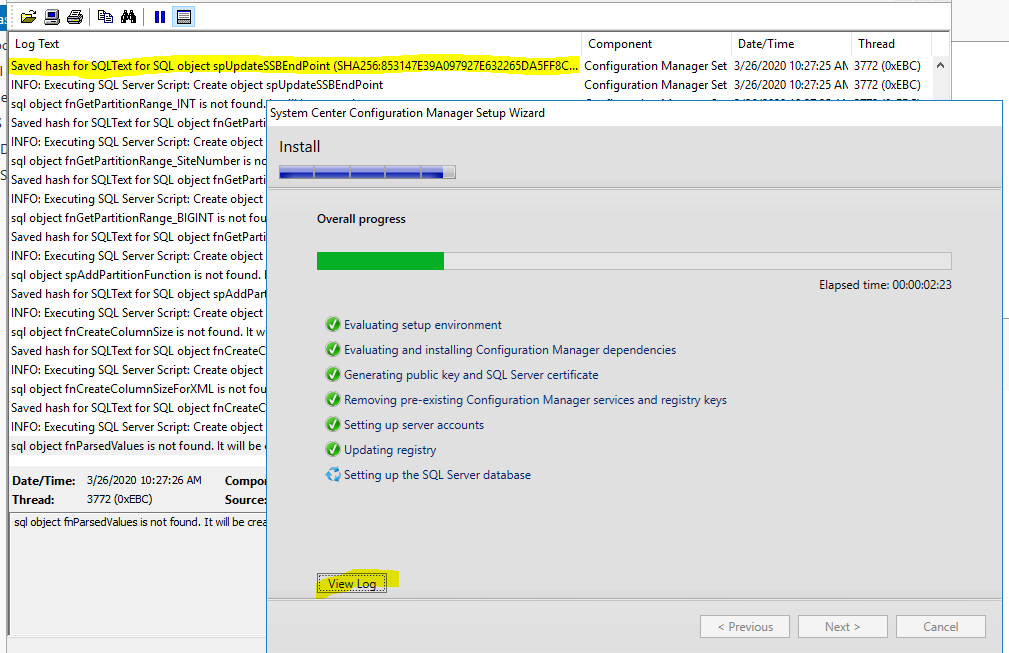Select the row 'Saved hash for SQLText for SQL object spAddPart'
1009x653 pixels.
tap(138, 294)
